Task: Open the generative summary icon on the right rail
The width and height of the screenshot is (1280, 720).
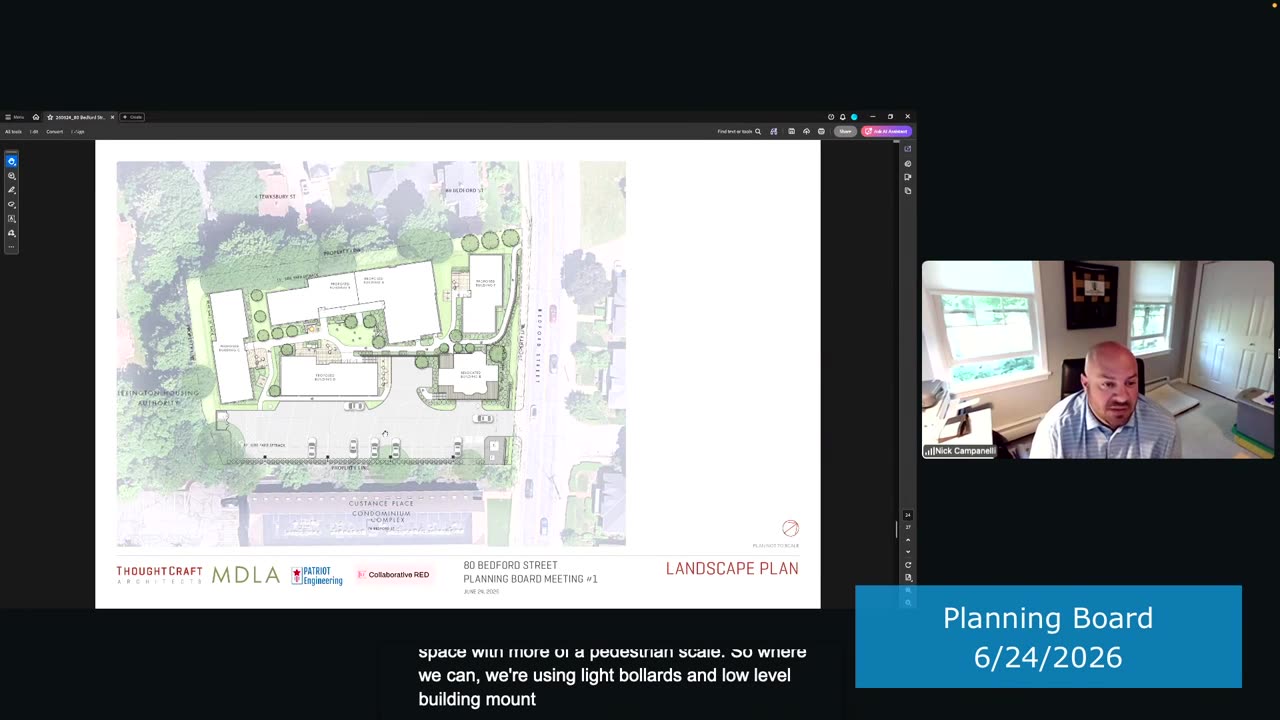Action: tap(908, 164)
